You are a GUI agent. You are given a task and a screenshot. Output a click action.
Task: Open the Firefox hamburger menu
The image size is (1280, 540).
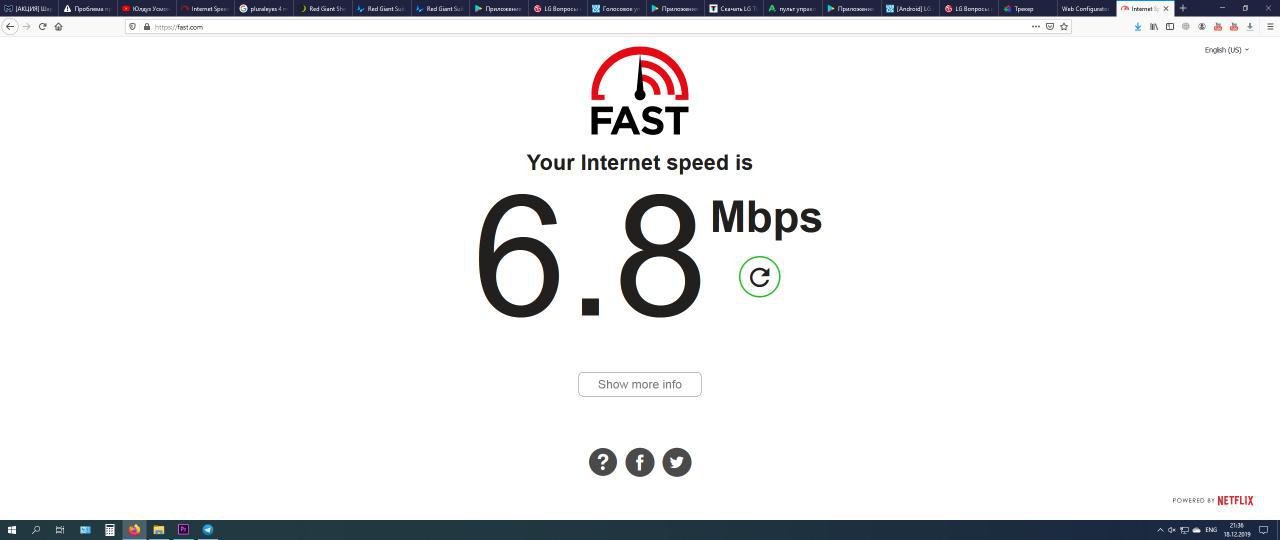[1270, 27]
